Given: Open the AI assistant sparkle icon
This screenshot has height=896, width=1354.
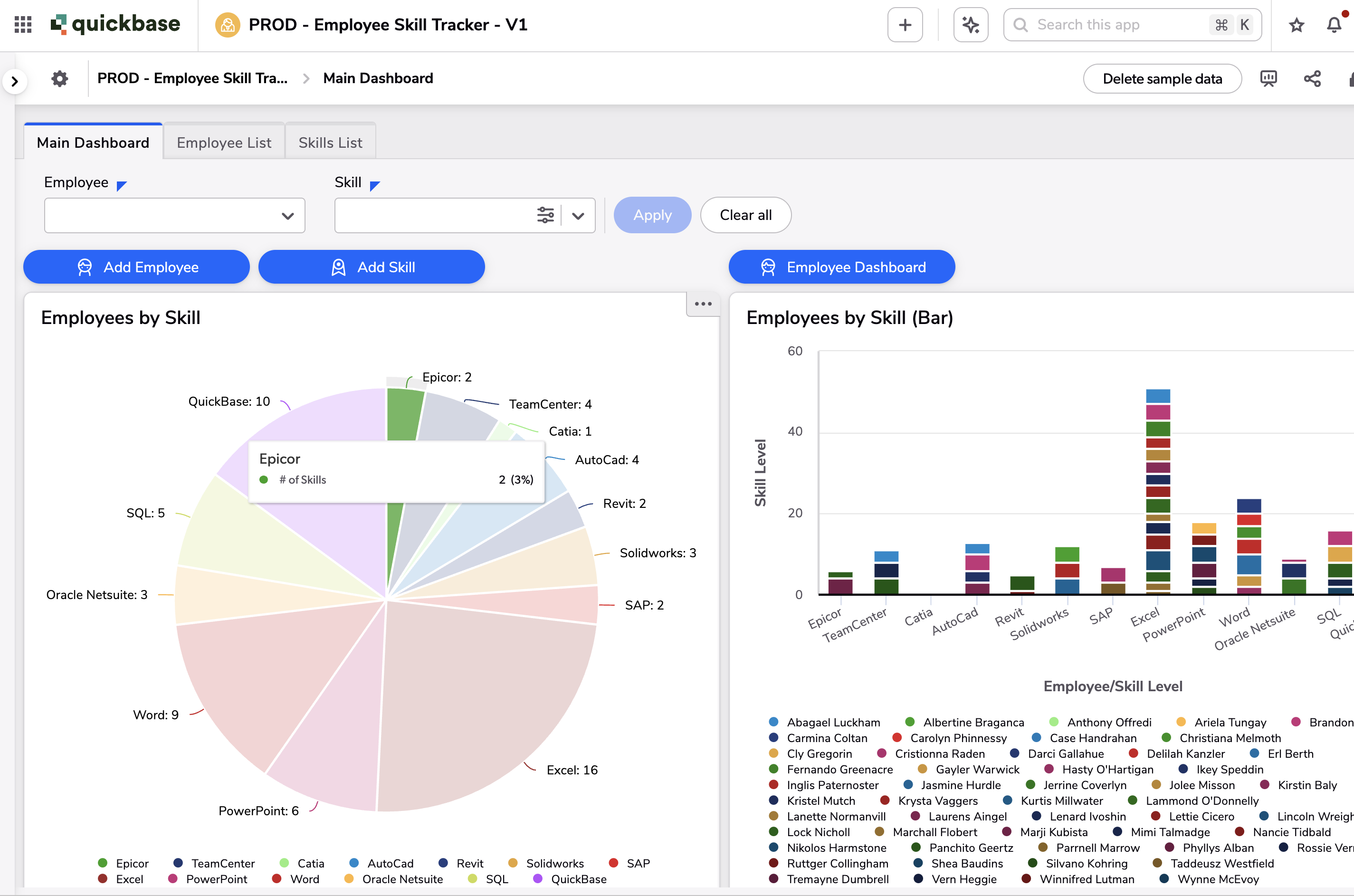Looking at the screenshot, I should [x=970, y=24].
